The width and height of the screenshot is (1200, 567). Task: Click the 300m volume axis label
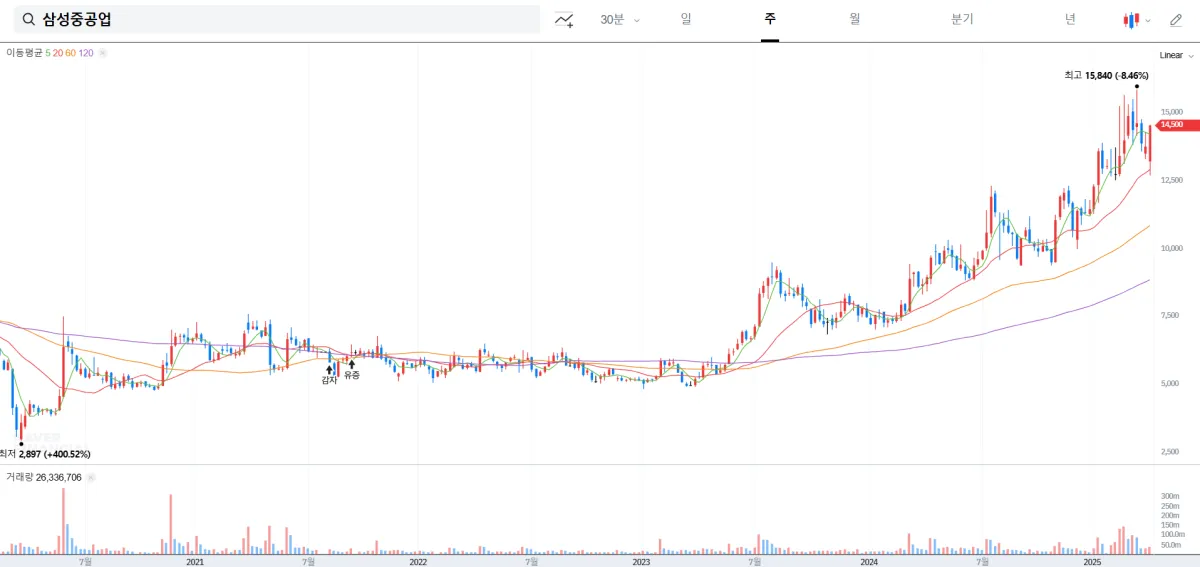1171,496
